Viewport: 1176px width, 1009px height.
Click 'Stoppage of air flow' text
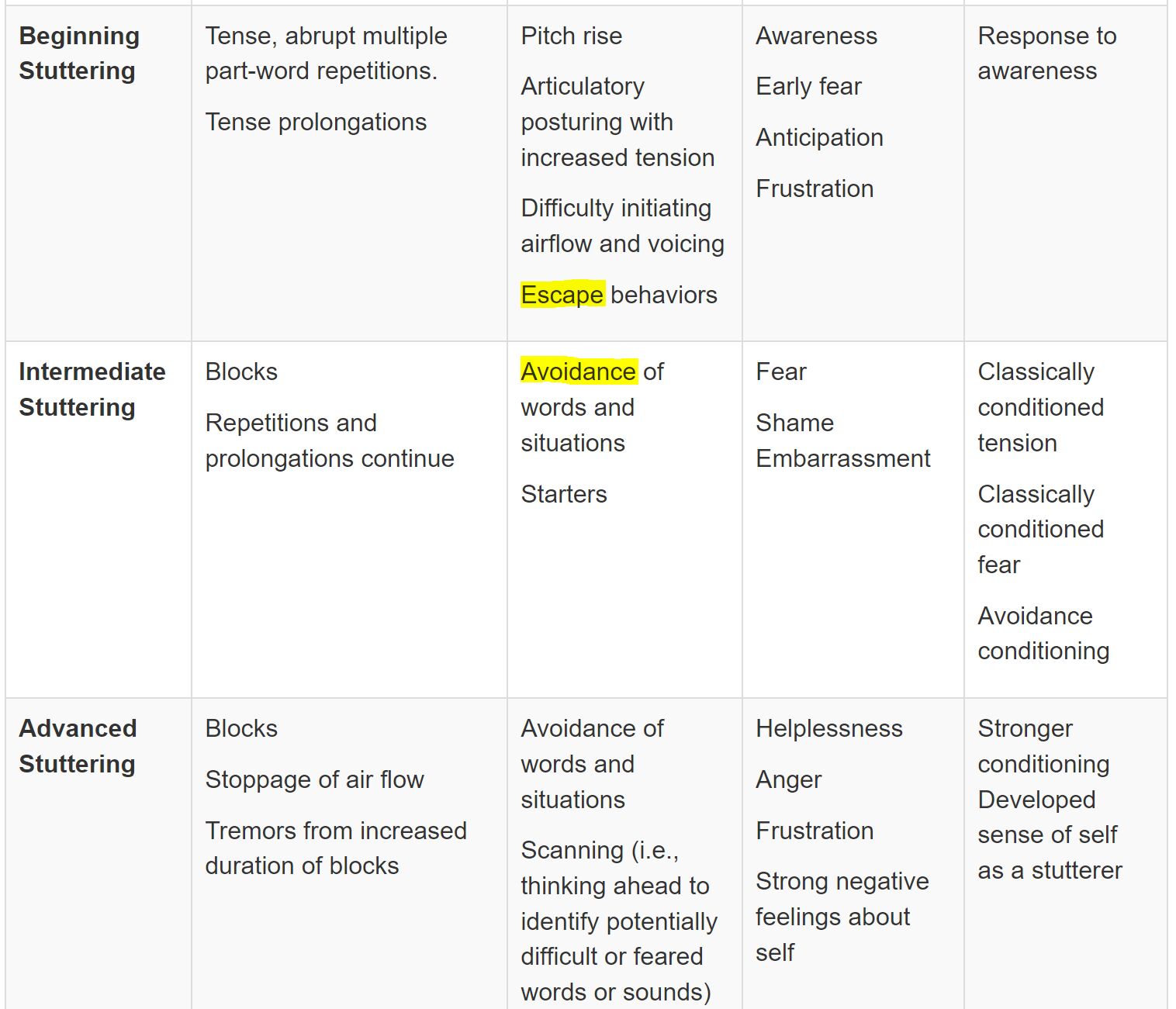click(x=314, y=779)
